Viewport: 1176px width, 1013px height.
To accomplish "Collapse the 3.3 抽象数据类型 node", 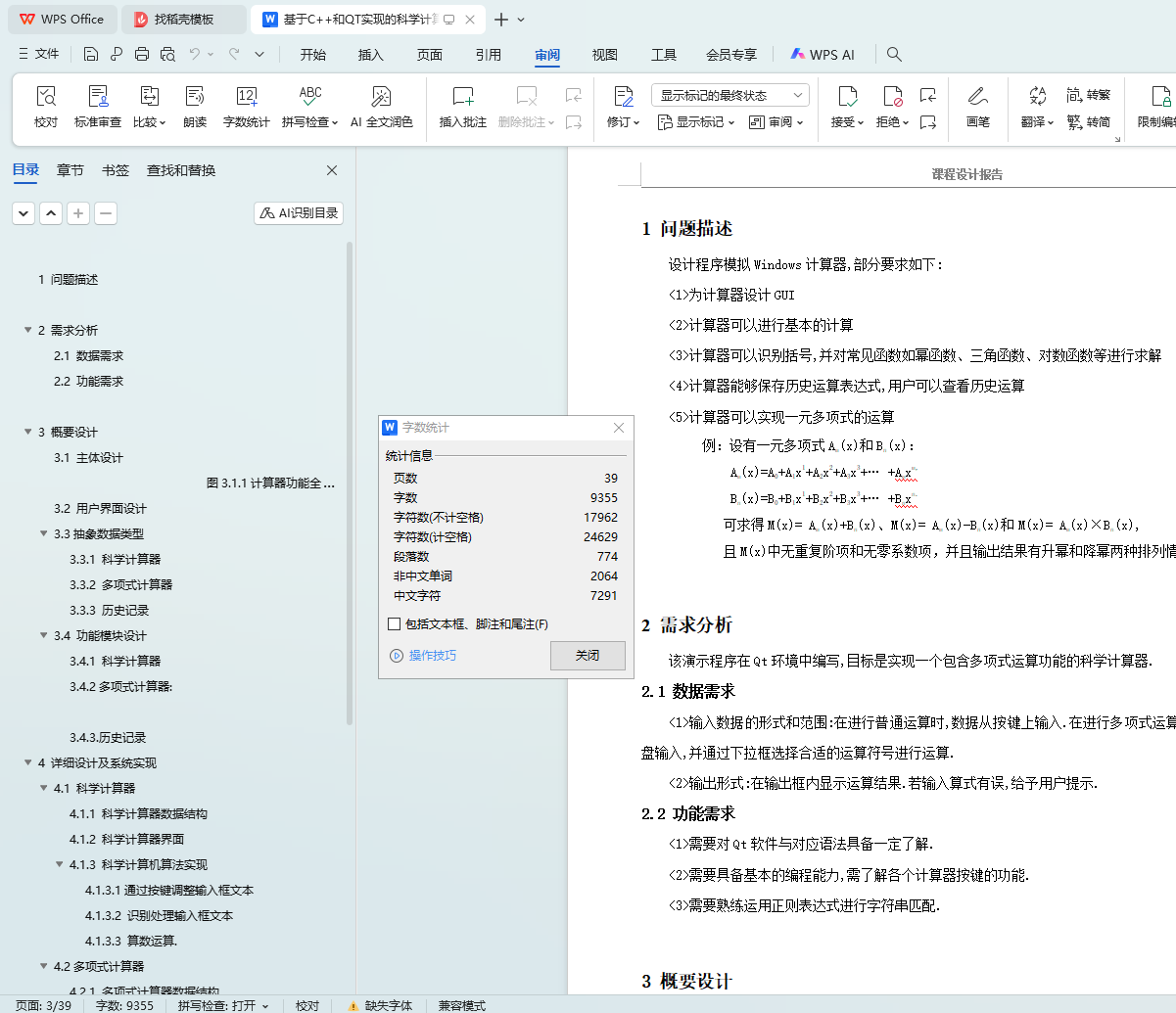I will pyautogui.click(x=44, y=534).
